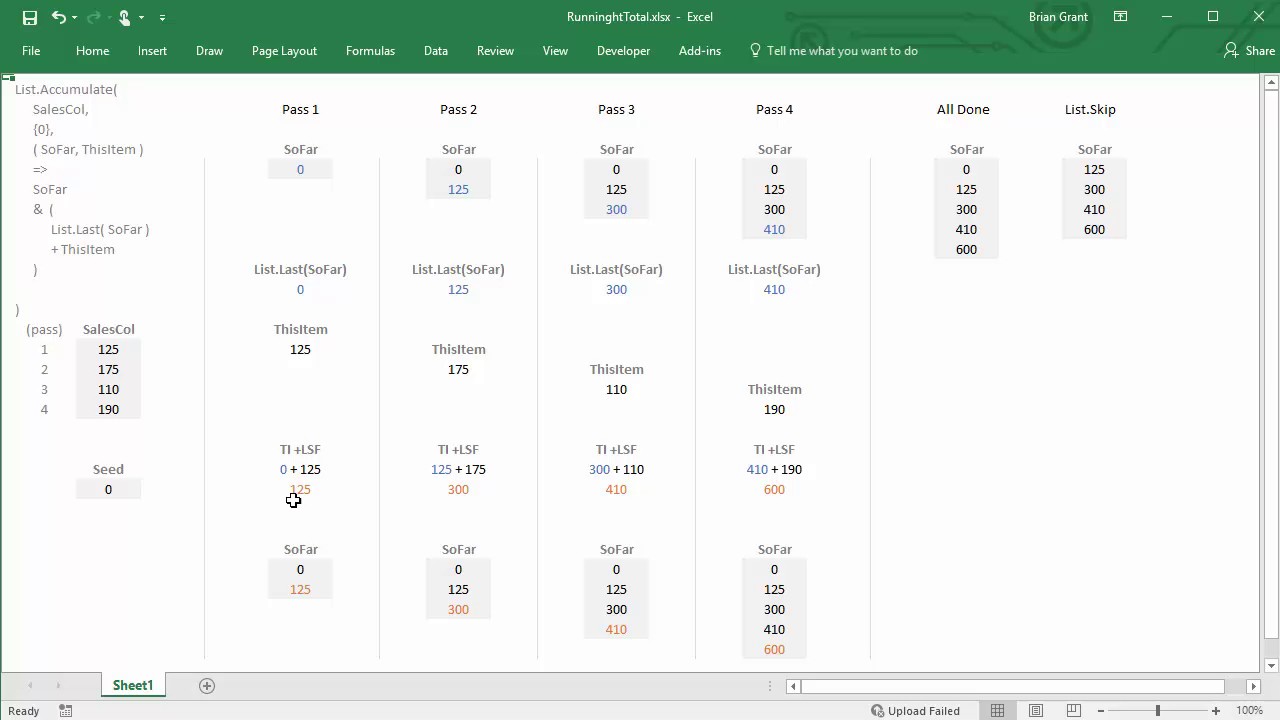Click the All Done heading cell

pyautogui.click(x=963, y=109)
